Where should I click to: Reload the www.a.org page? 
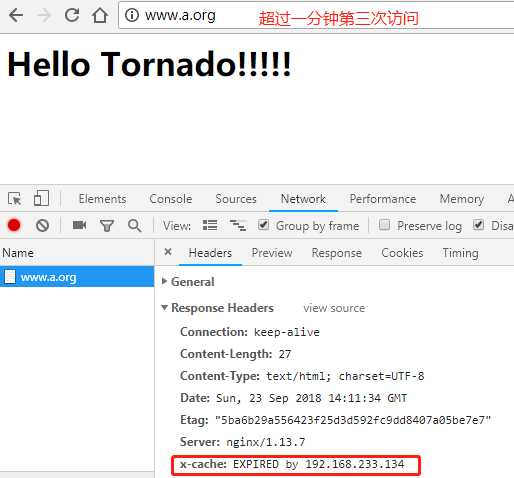(72, 15)
